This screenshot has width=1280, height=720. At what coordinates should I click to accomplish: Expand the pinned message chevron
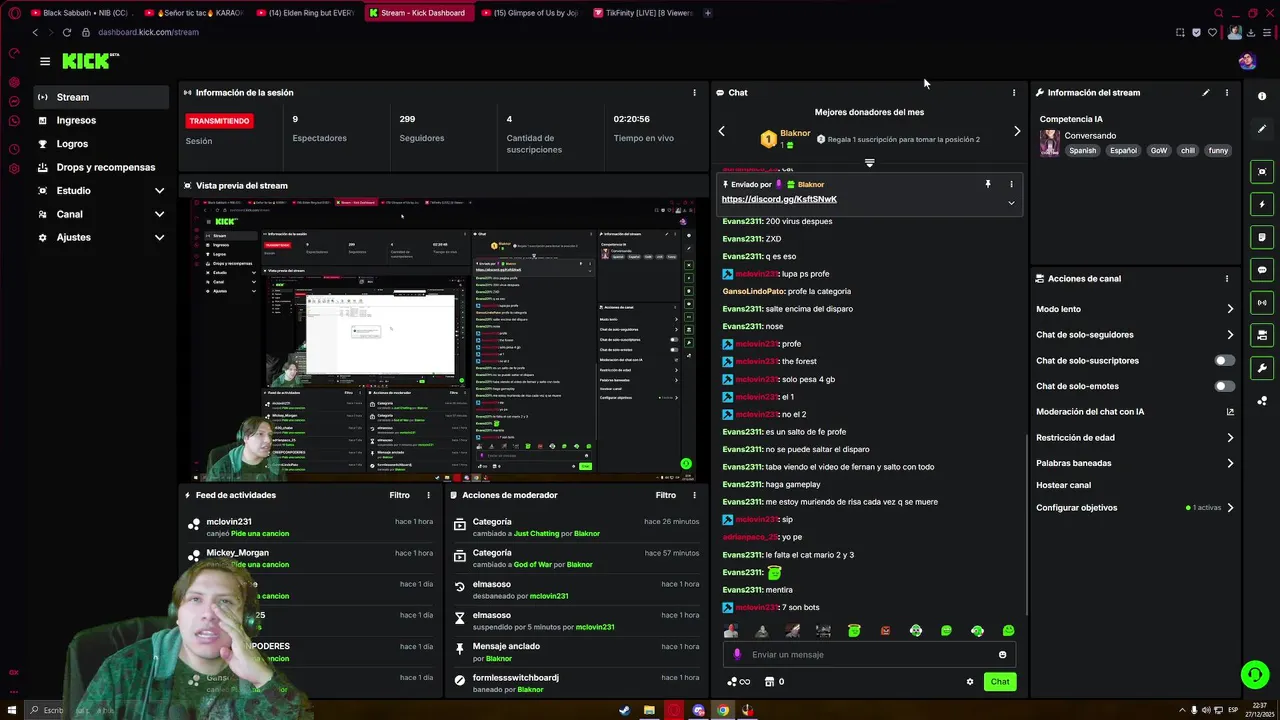click(1011, 203)
